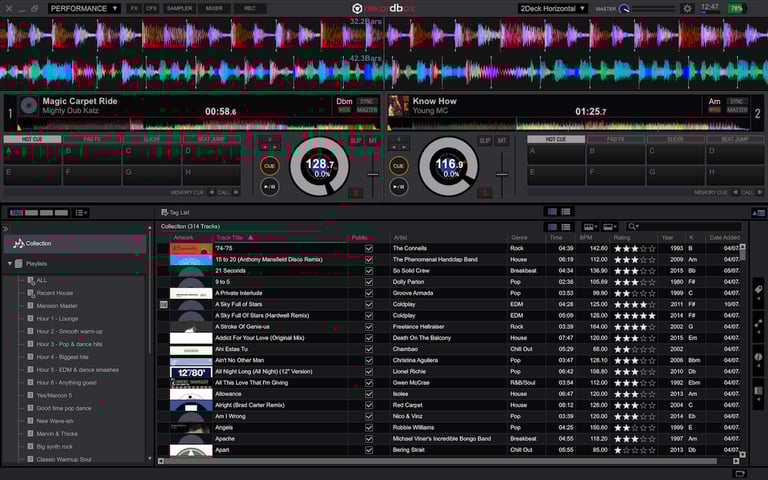
Task: Toggle Public checkbox for Ain't No Other Man
Action: point(369,360)
